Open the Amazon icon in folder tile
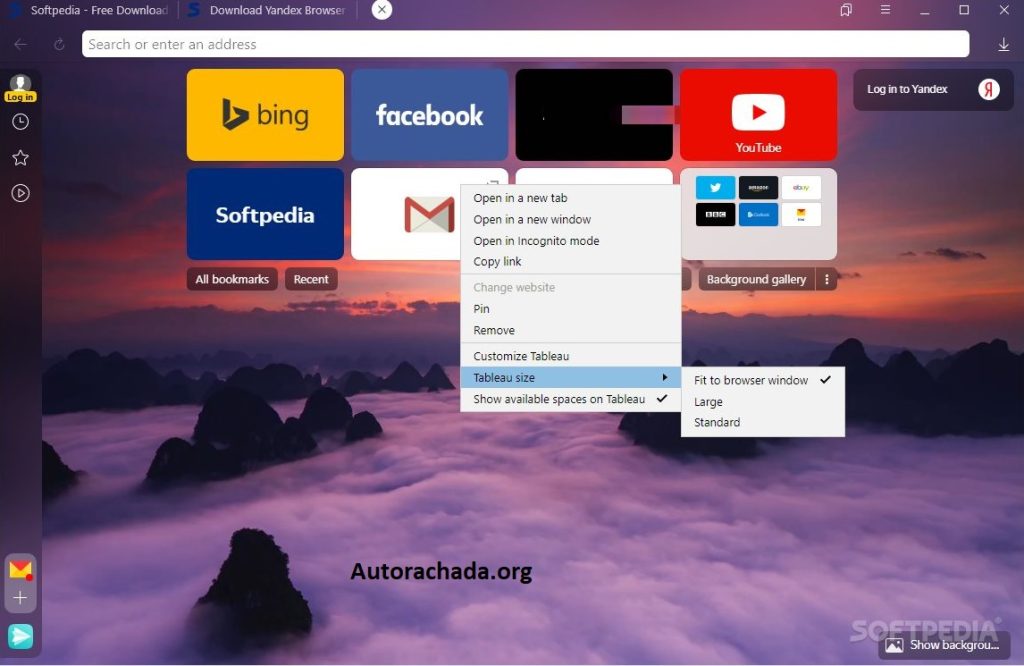Image resolution: width=1024 pixels, height=666 pixels. [758, 187]
